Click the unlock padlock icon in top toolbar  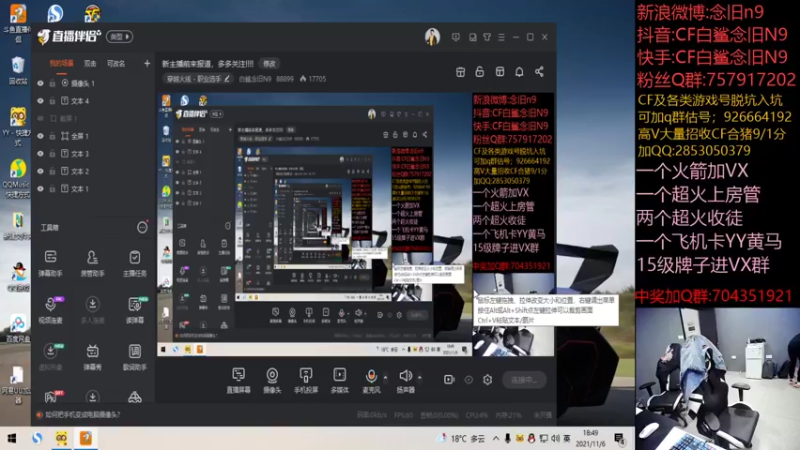coord(480,72)
